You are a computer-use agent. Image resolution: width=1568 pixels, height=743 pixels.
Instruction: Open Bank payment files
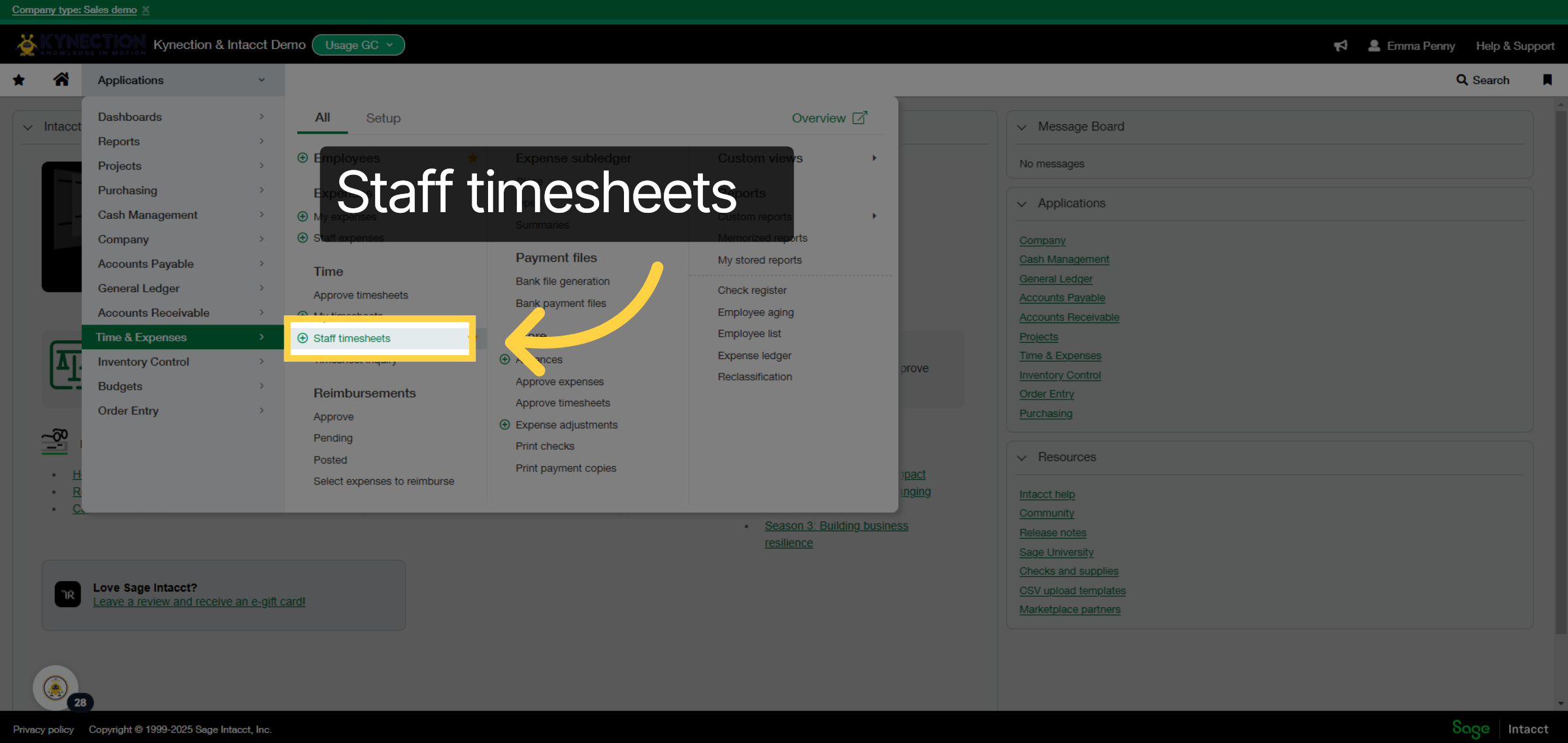pyautogui.click(x=561, y=304)
